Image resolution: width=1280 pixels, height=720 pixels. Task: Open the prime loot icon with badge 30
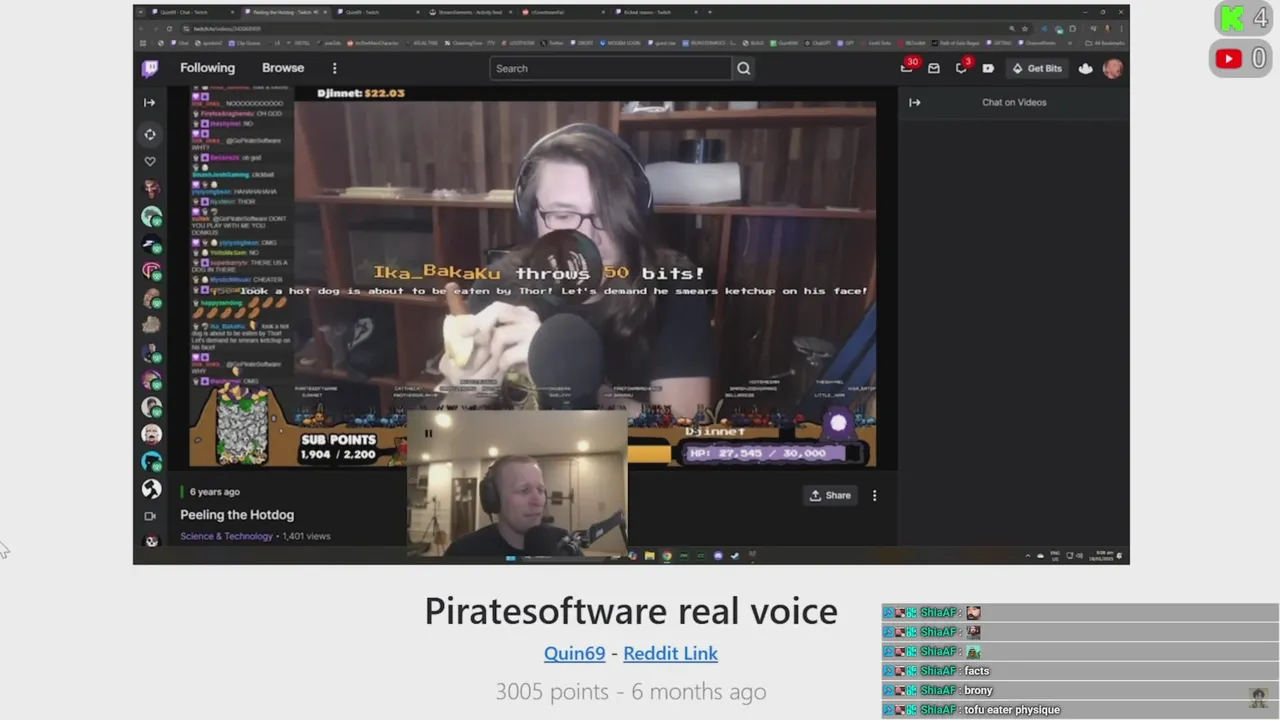point(908,67)
